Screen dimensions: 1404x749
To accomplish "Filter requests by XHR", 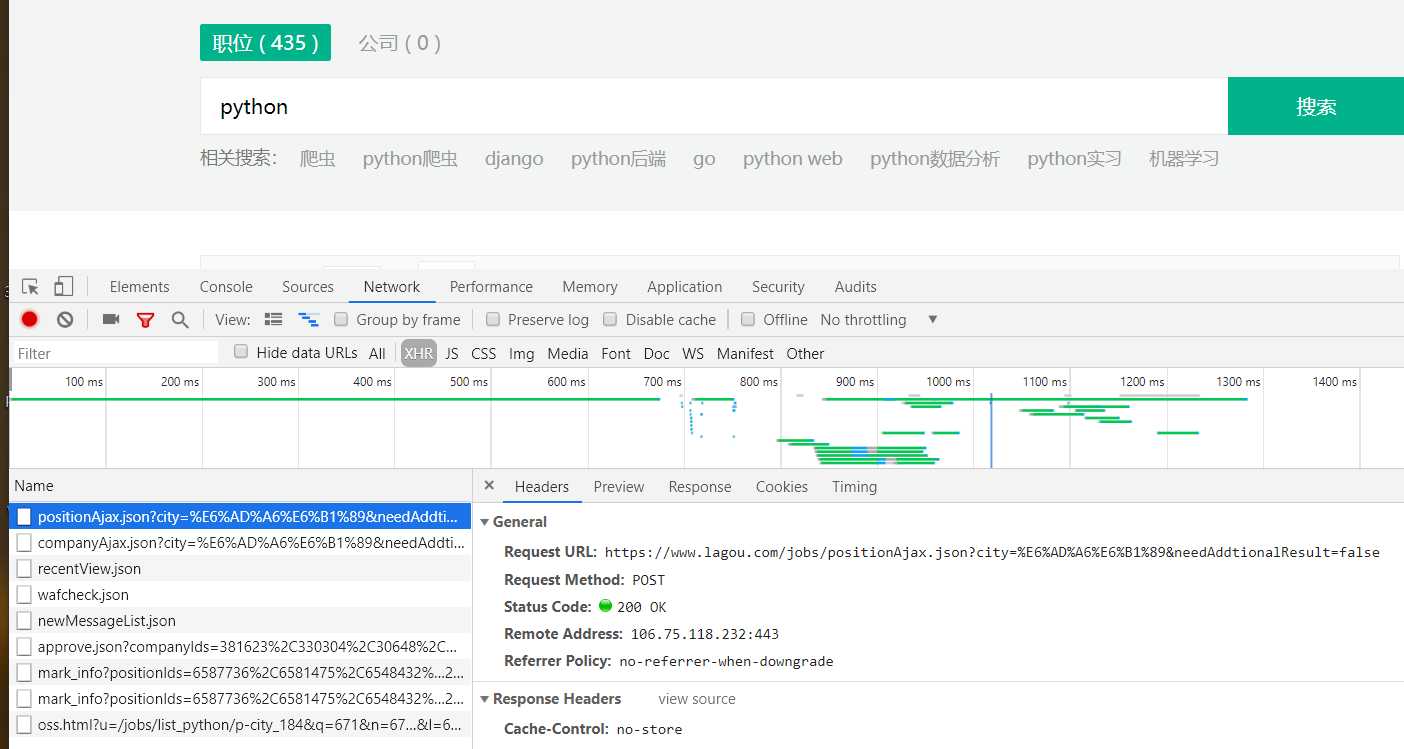I will [419, 354].
